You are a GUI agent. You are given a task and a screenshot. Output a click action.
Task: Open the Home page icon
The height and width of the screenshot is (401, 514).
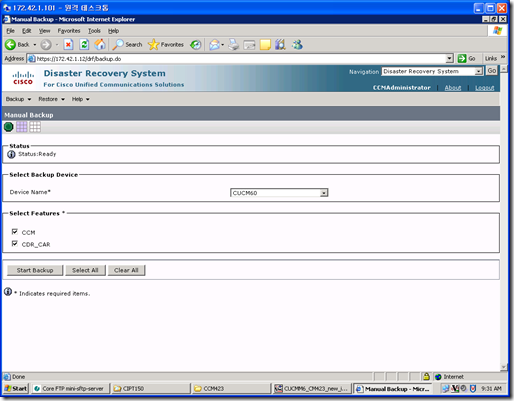pyautogui.click(x=100, y=44)
